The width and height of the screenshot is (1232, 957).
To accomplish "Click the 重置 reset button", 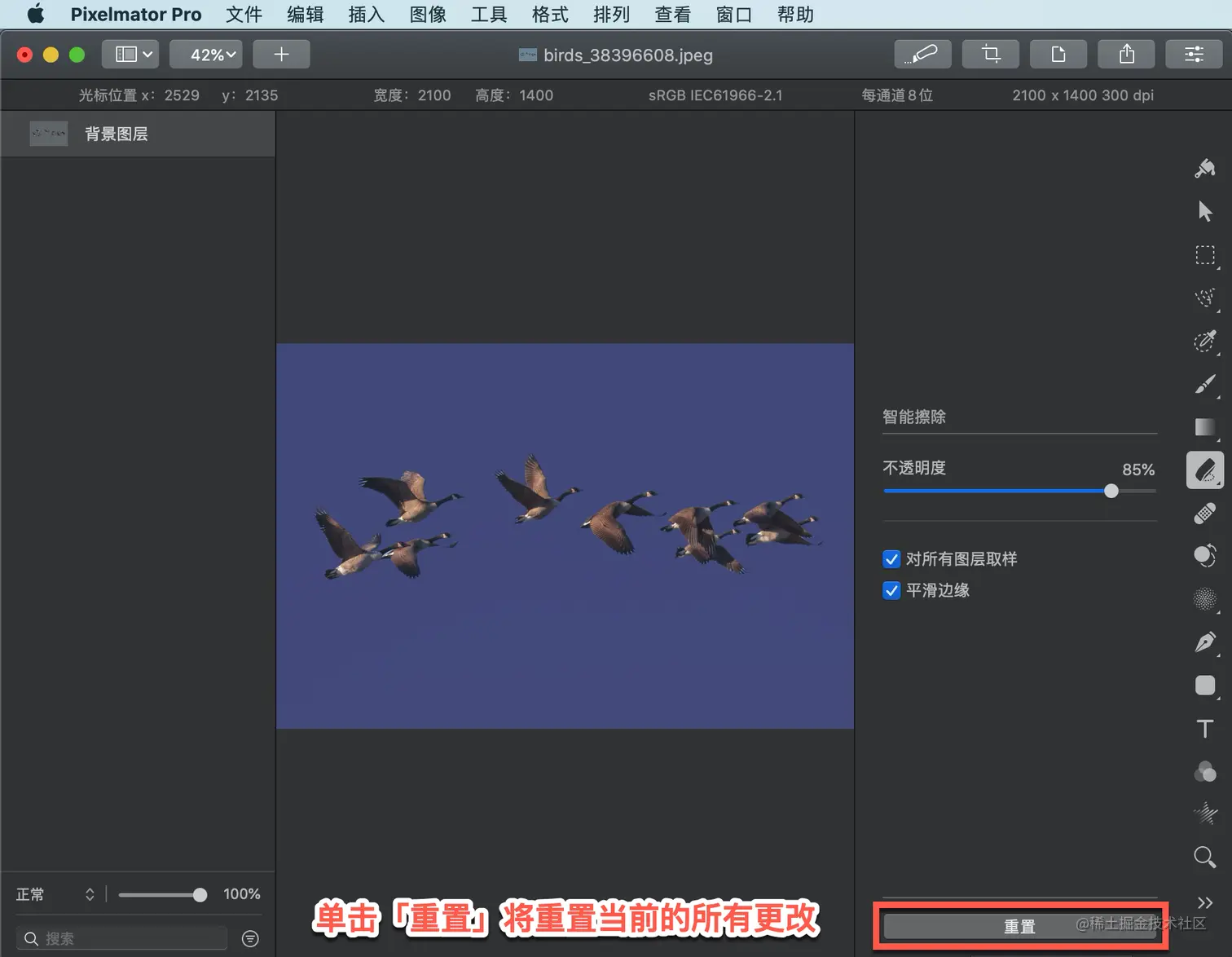I will (x=1020, y=926).
